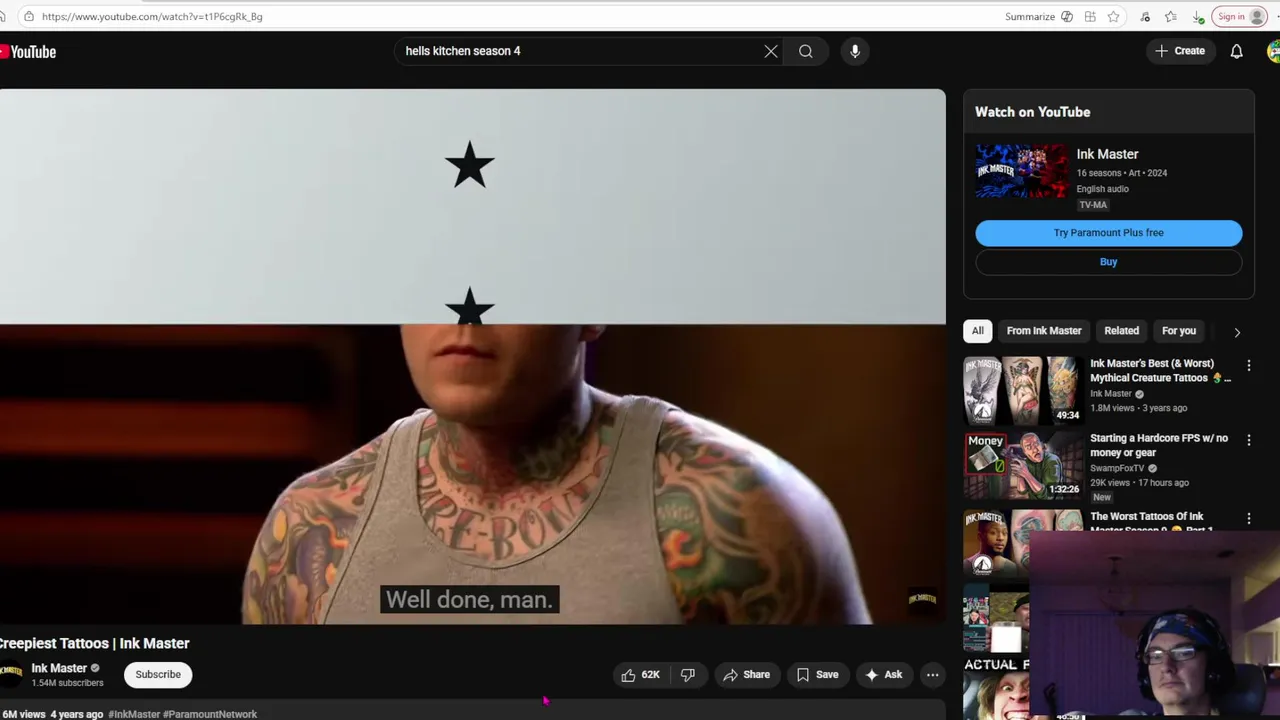
Task: Open options for The Worst Tattoos video
Action: tap(1248, 518)
